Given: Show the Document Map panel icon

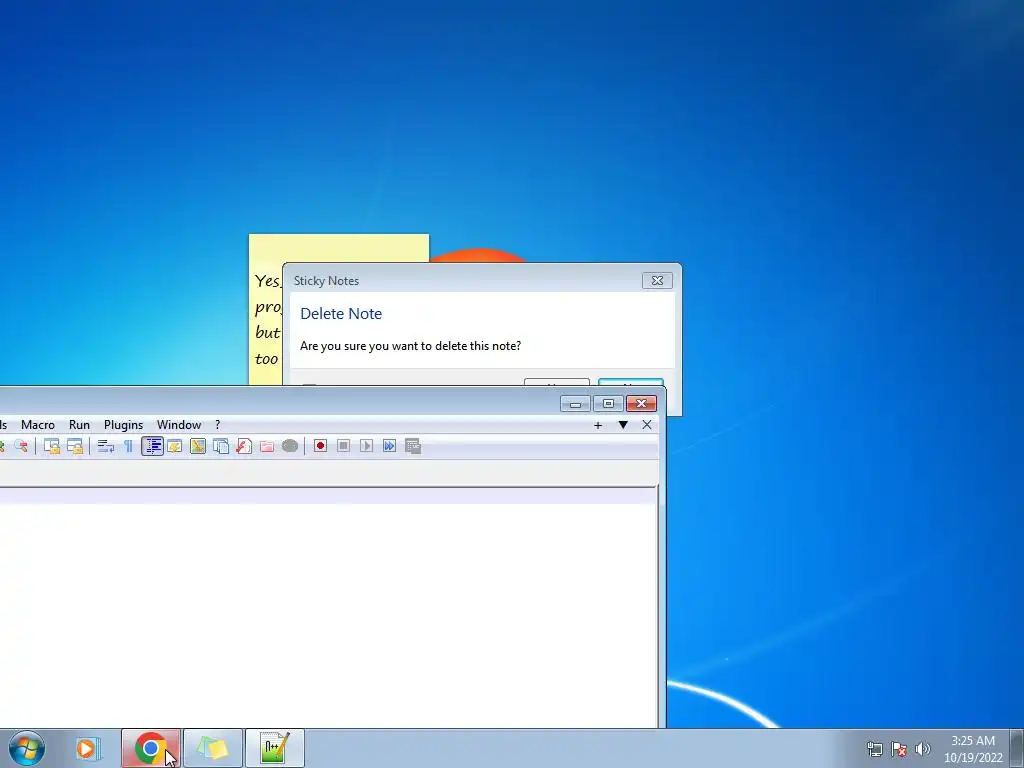Looking at the screenshot, I should 198,446.
